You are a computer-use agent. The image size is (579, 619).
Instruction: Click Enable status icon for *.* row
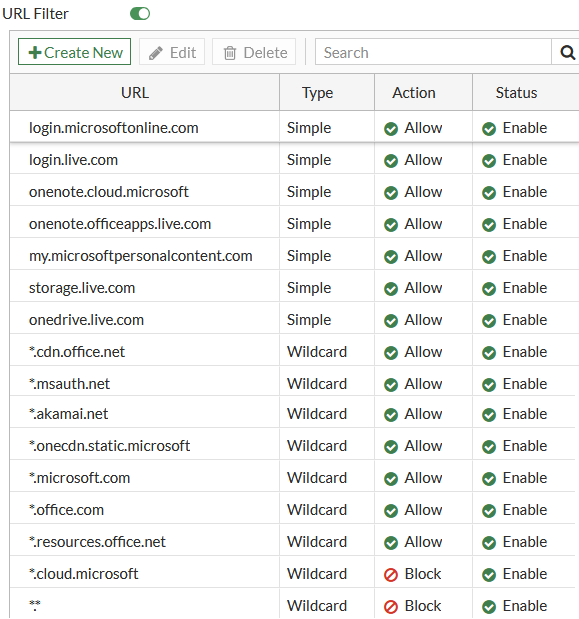[489, 607]
